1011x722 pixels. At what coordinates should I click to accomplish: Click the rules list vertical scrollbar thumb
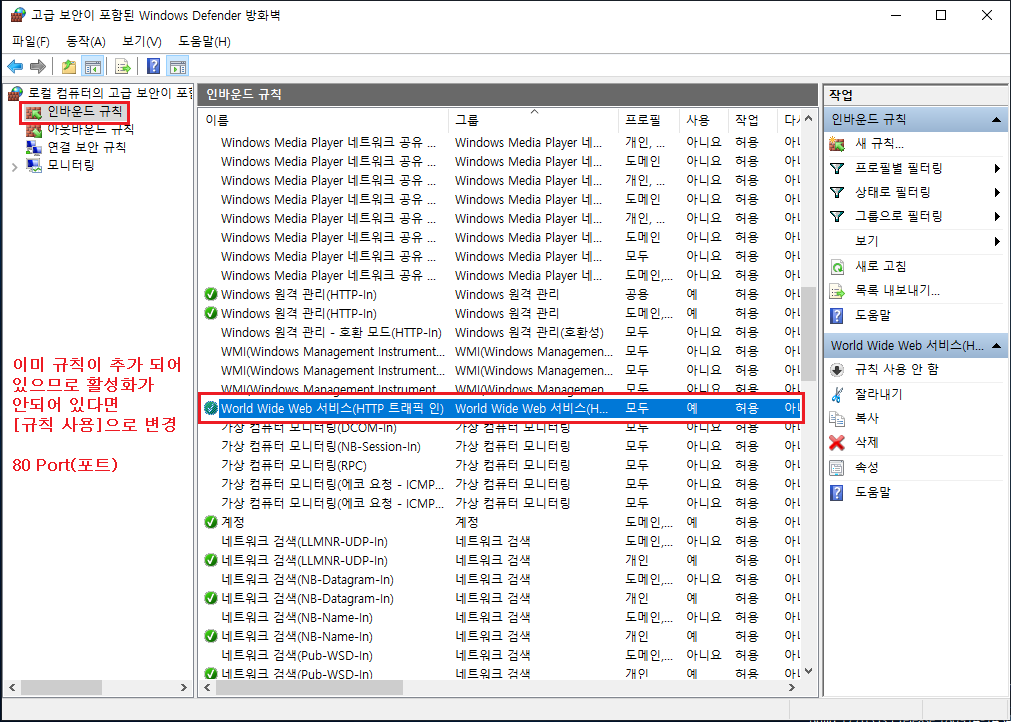point(809,334)
